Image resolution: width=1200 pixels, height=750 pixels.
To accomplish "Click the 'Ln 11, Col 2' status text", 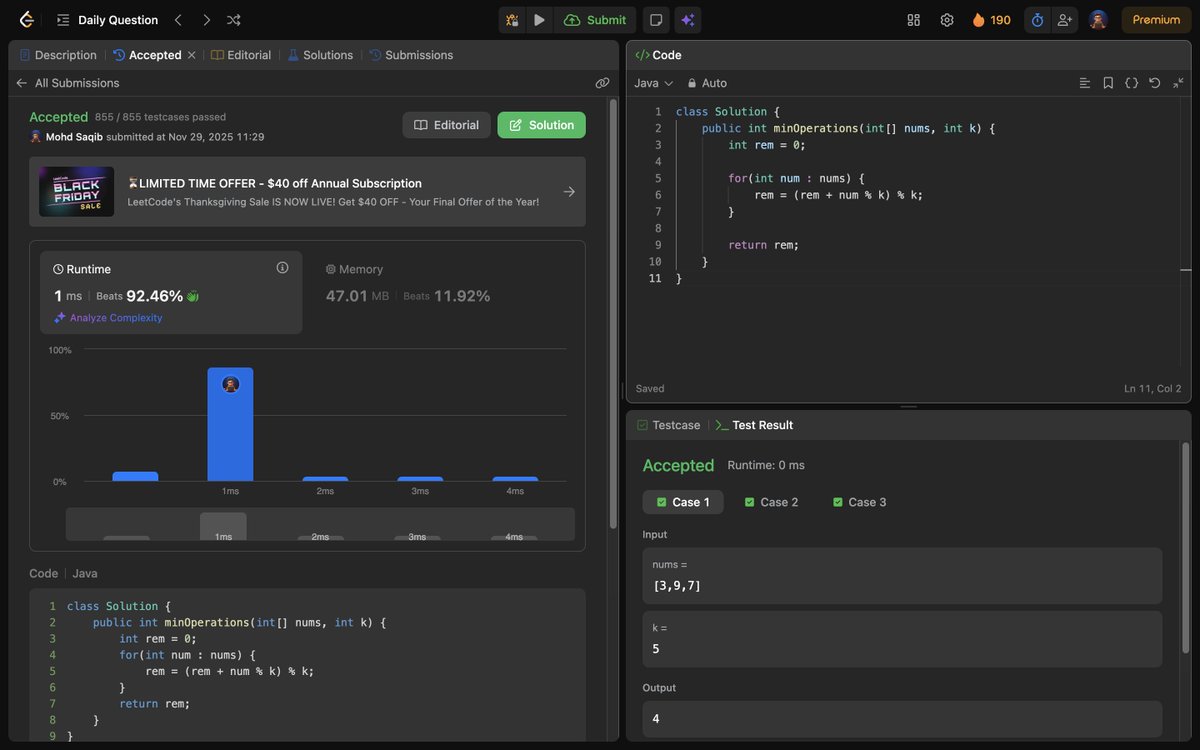I will pos(1153,388).
